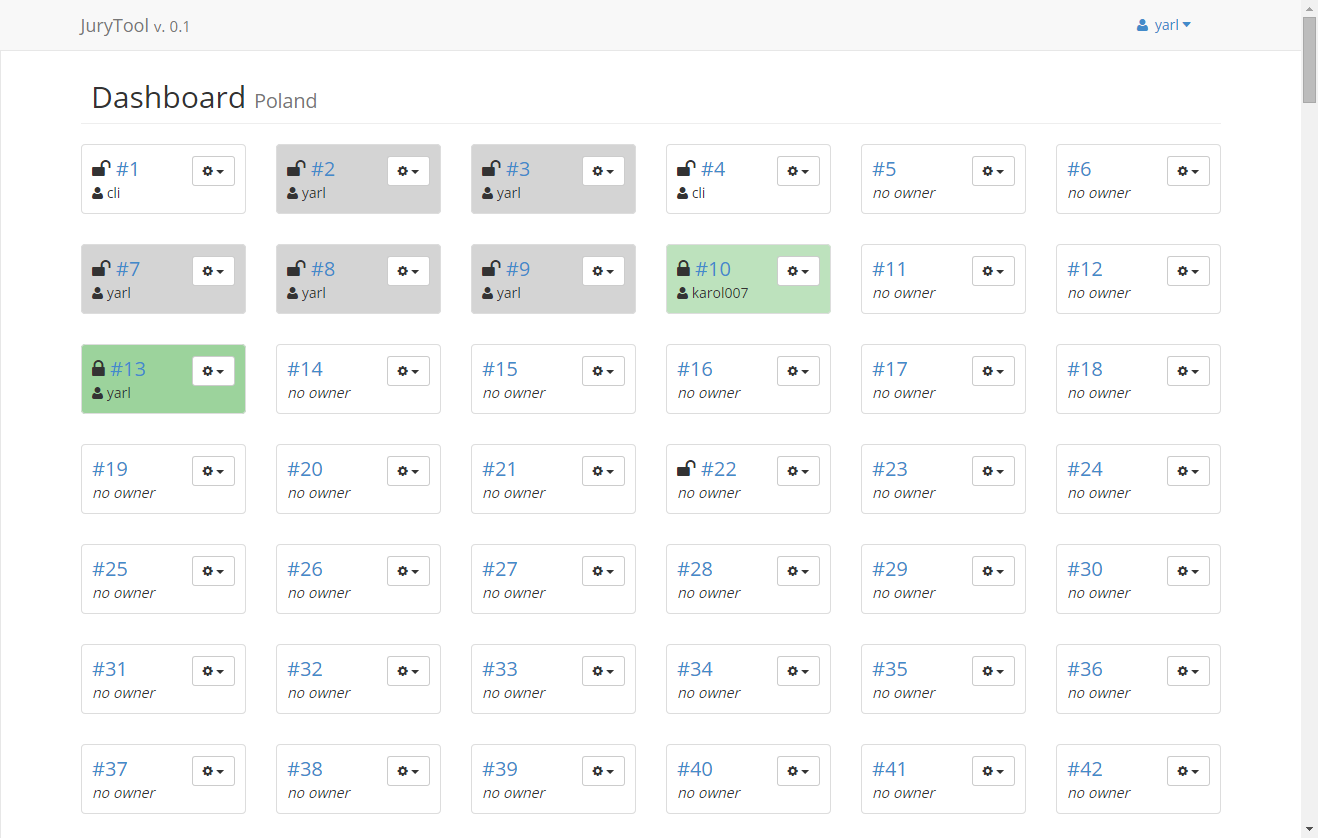The image size is (1318, 838).
Task: Open the gear dropdown on card #8
Action: (408, 271)
